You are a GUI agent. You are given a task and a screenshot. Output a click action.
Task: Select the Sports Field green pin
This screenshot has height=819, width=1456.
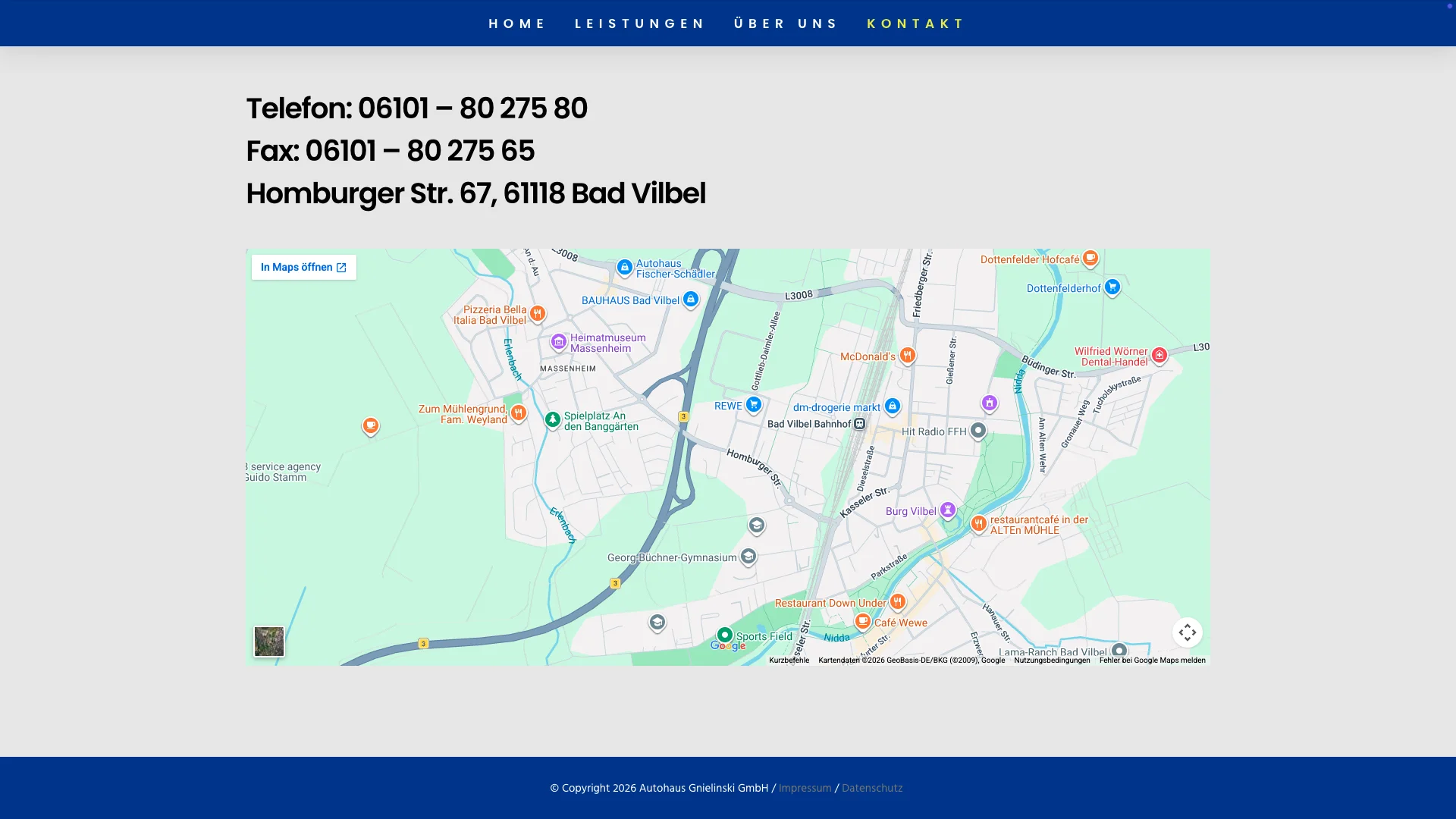tap(725, 635)
